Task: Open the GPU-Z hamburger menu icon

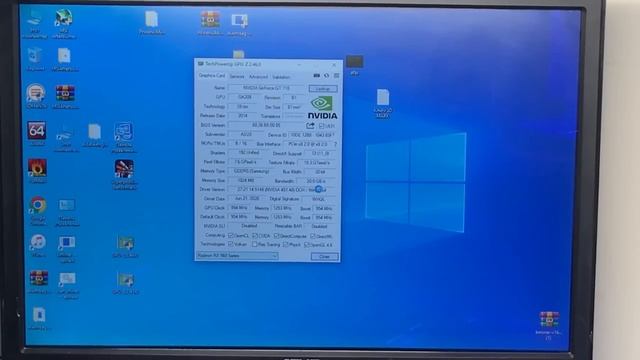Action: tap(336, 76)
